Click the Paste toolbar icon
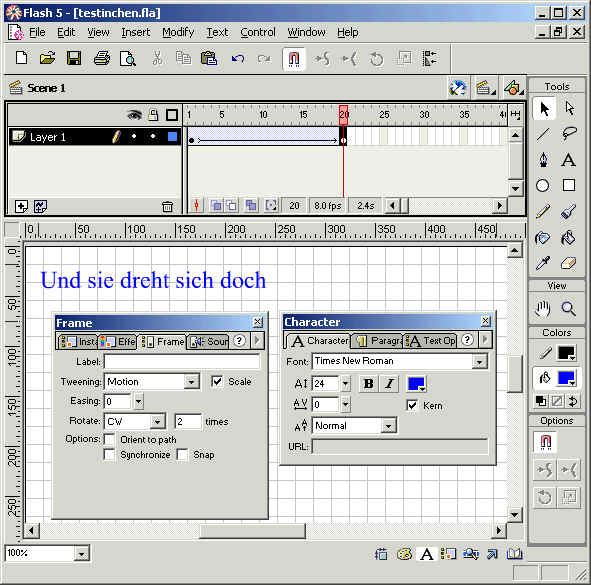 click(209, 58)
